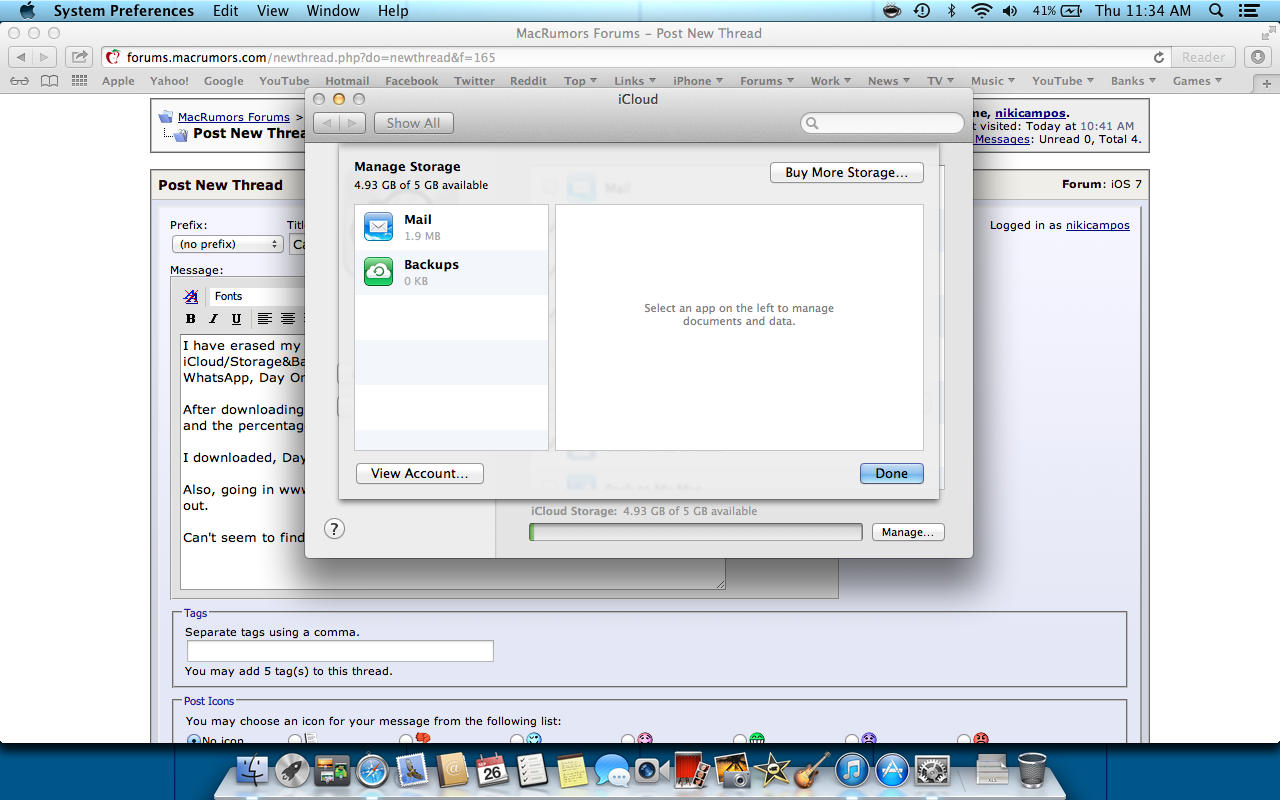Open Reminders checklist icon in Dock

point(531,771)
